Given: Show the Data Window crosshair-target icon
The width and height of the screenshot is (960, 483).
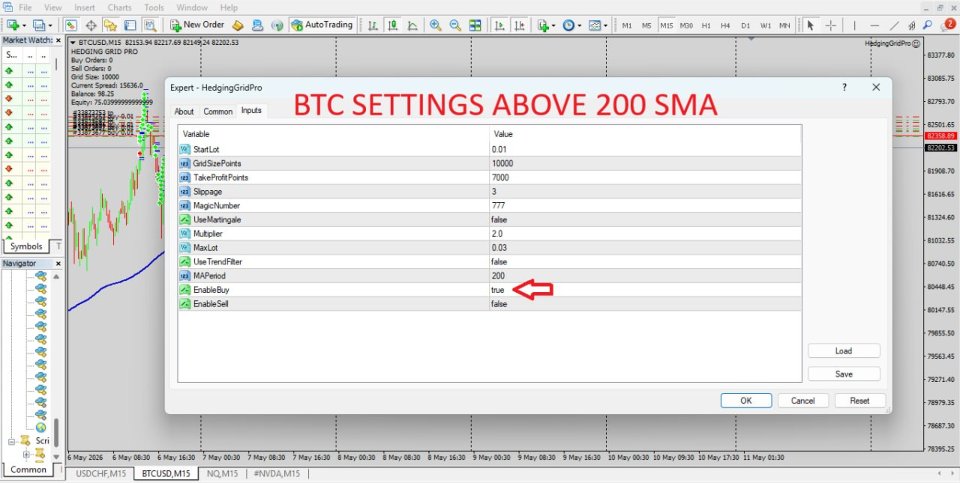Looking at the screenshot, I should pyautogui.click(x=91, y=25).
